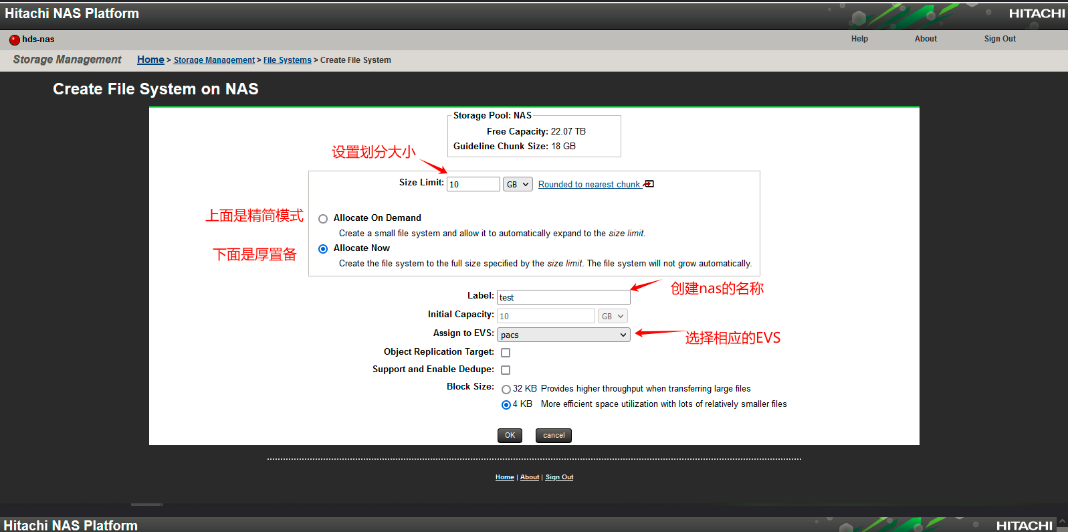
Task: Select the Allocate Now radio button
Action: coord(323,249)
